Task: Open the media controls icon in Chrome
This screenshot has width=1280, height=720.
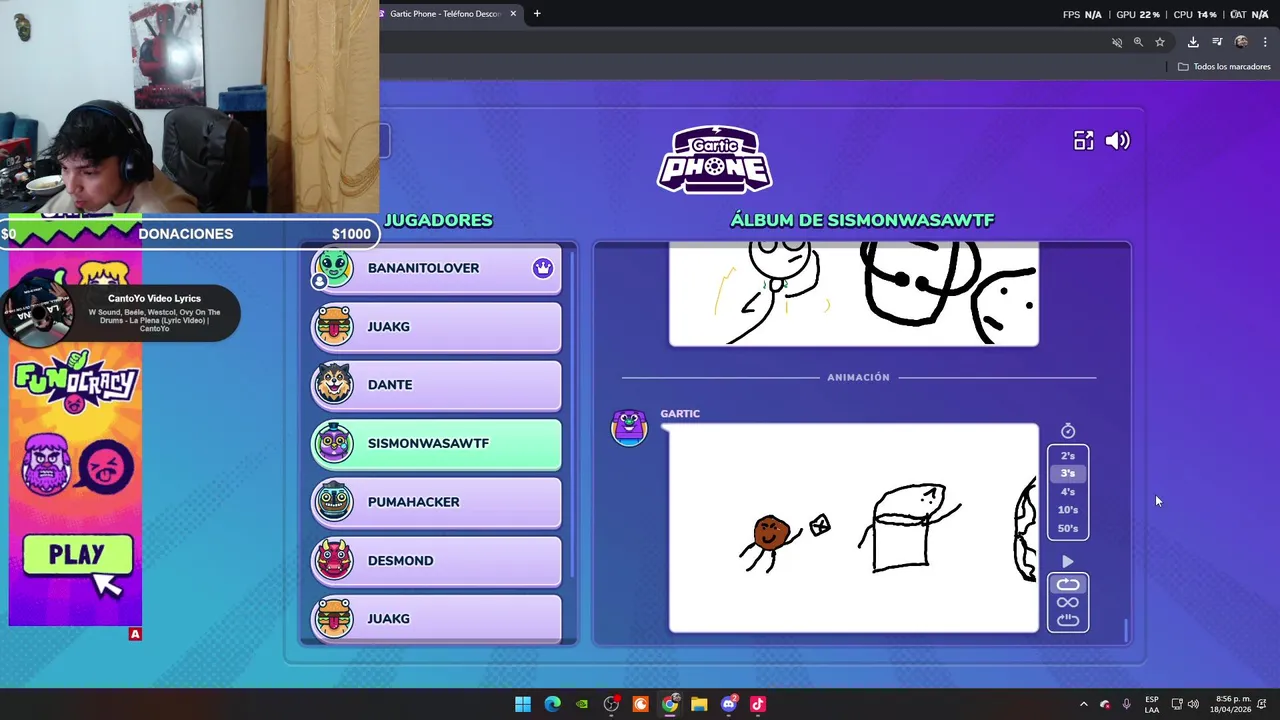Action: (1217, 42)
